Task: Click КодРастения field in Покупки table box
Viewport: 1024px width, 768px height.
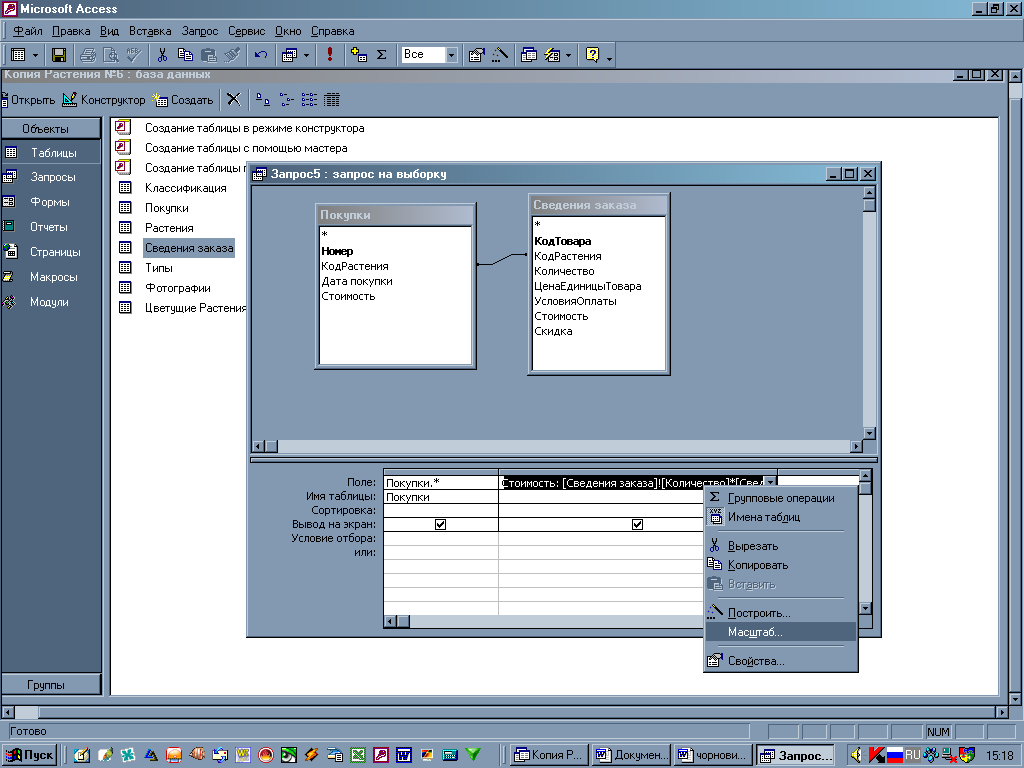Action: 355,266
